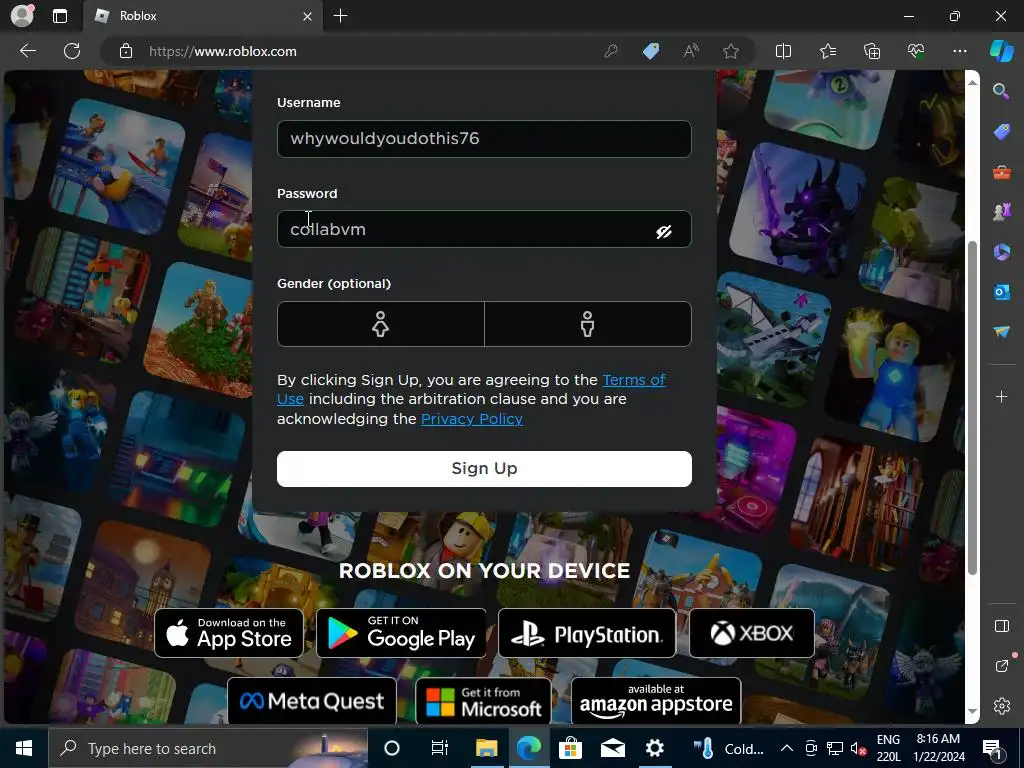Viewport: 1024px width, 768px height.
Task: Click the page vertical scrollbar thumb
Action: [x=972, y=408]
